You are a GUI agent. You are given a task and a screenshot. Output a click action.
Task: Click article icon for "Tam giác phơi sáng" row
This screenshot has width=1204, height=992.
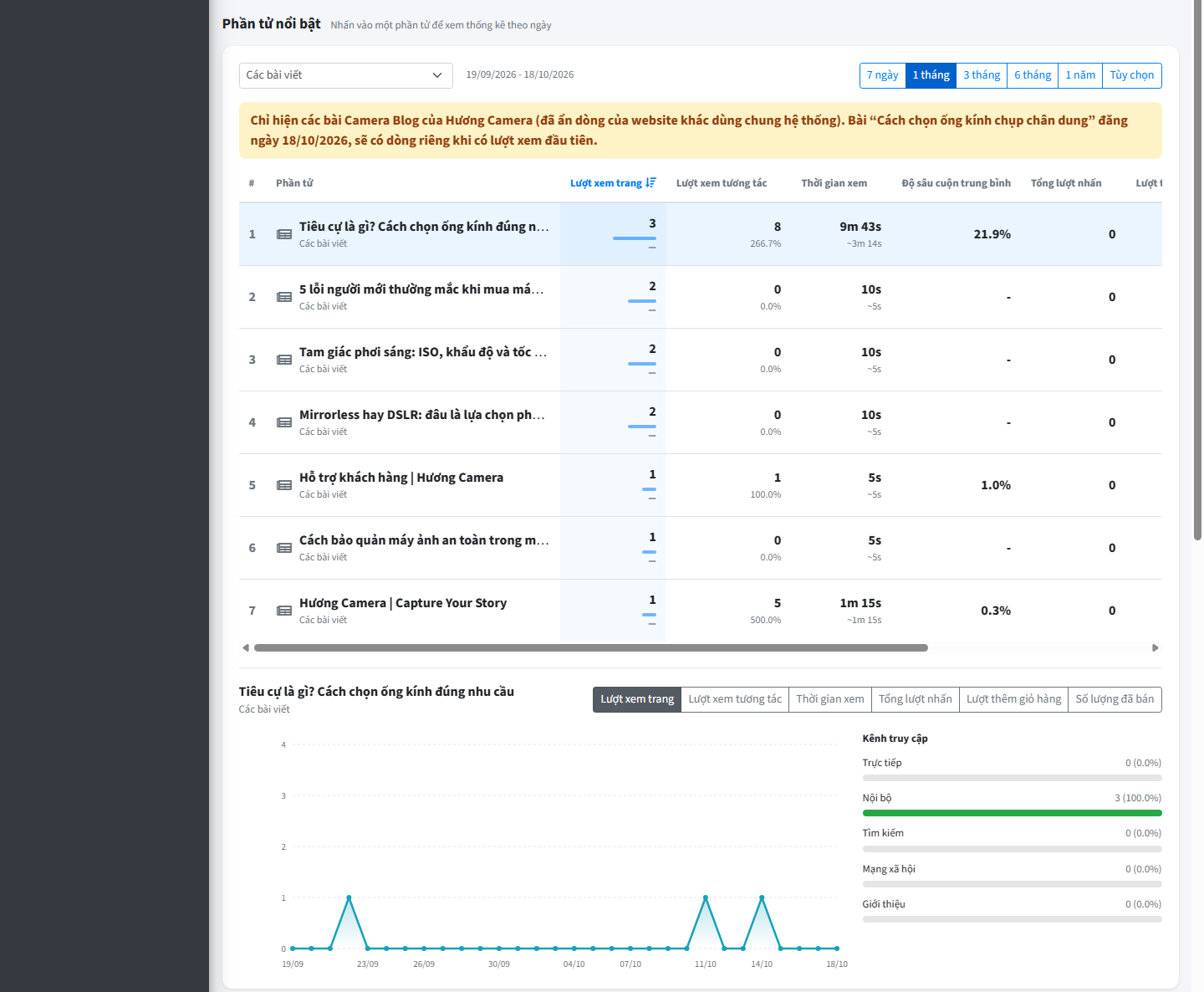(x=284, y=360)
